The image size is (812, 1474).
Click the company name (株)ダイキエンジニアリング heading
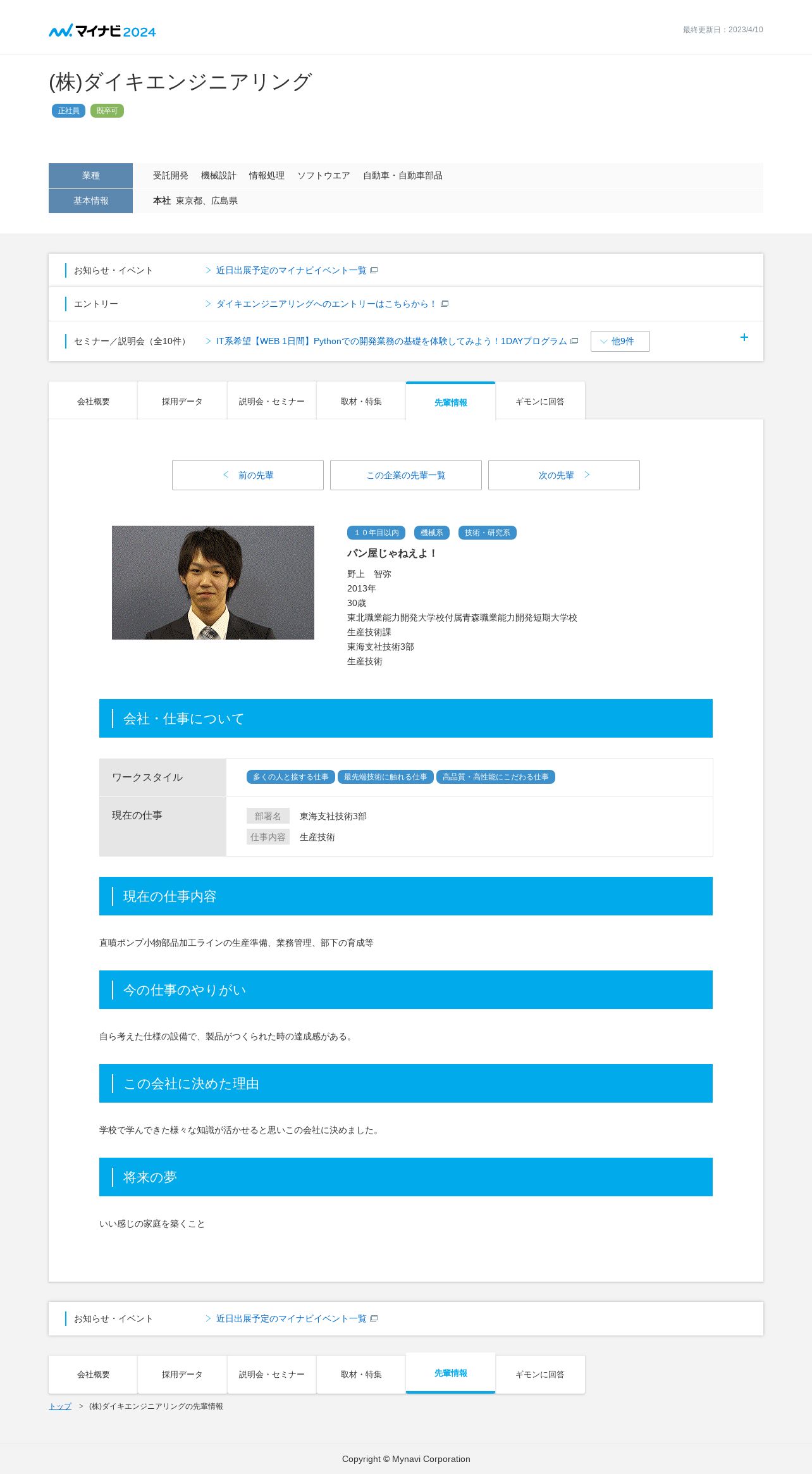[180, 82]
